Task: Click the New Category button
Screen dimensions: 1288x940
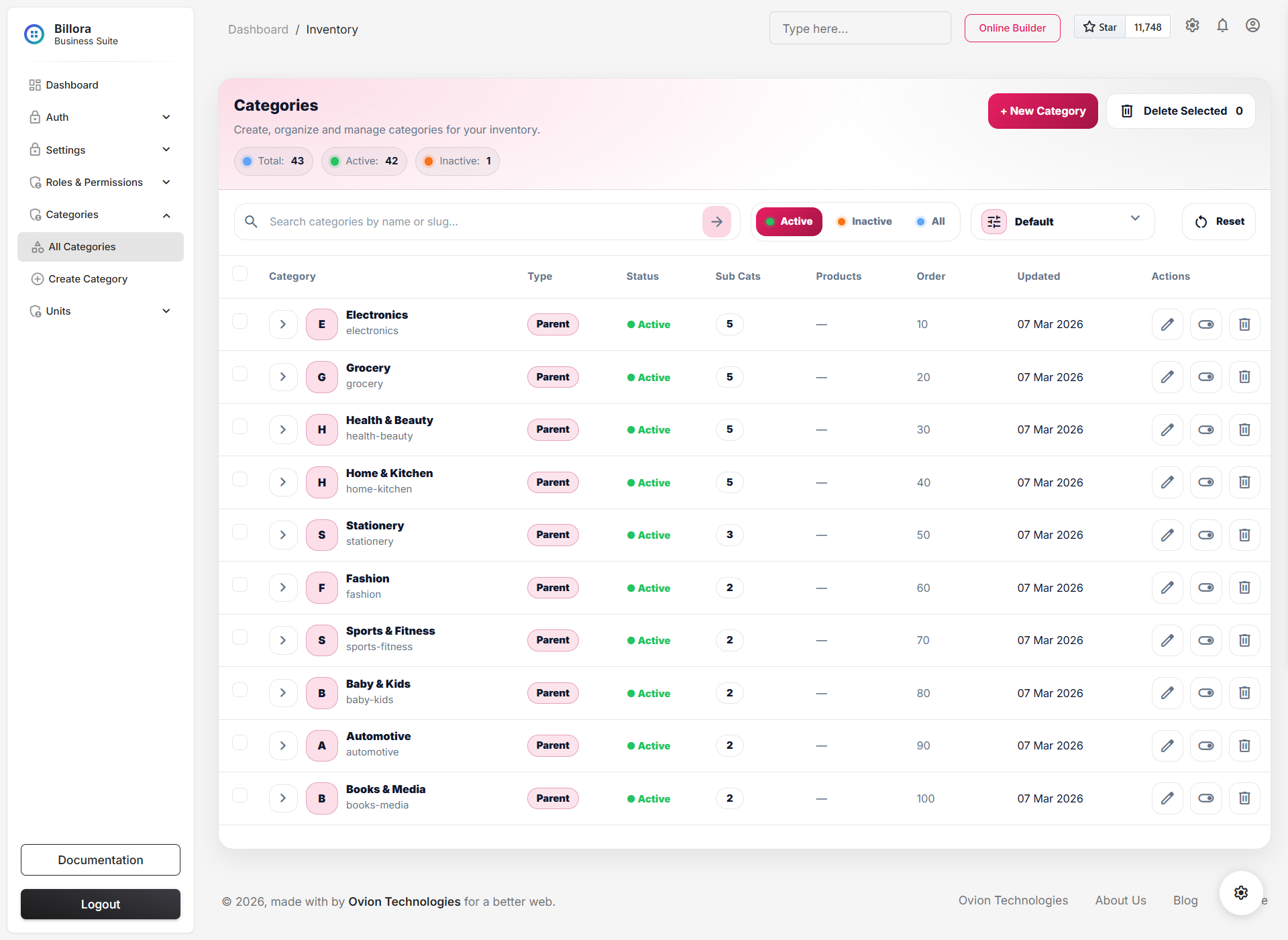Action: [x=1042, y=111]
